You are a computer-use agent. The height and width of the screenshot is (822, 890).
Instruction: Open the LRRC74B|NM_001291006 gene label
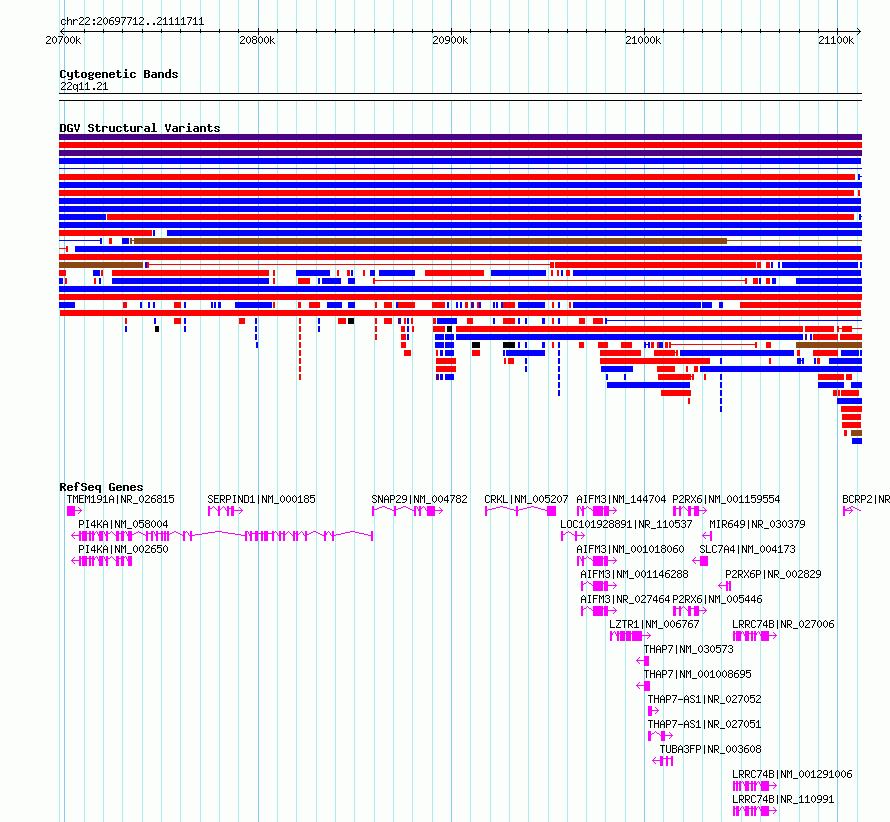(x=792, y=774)
